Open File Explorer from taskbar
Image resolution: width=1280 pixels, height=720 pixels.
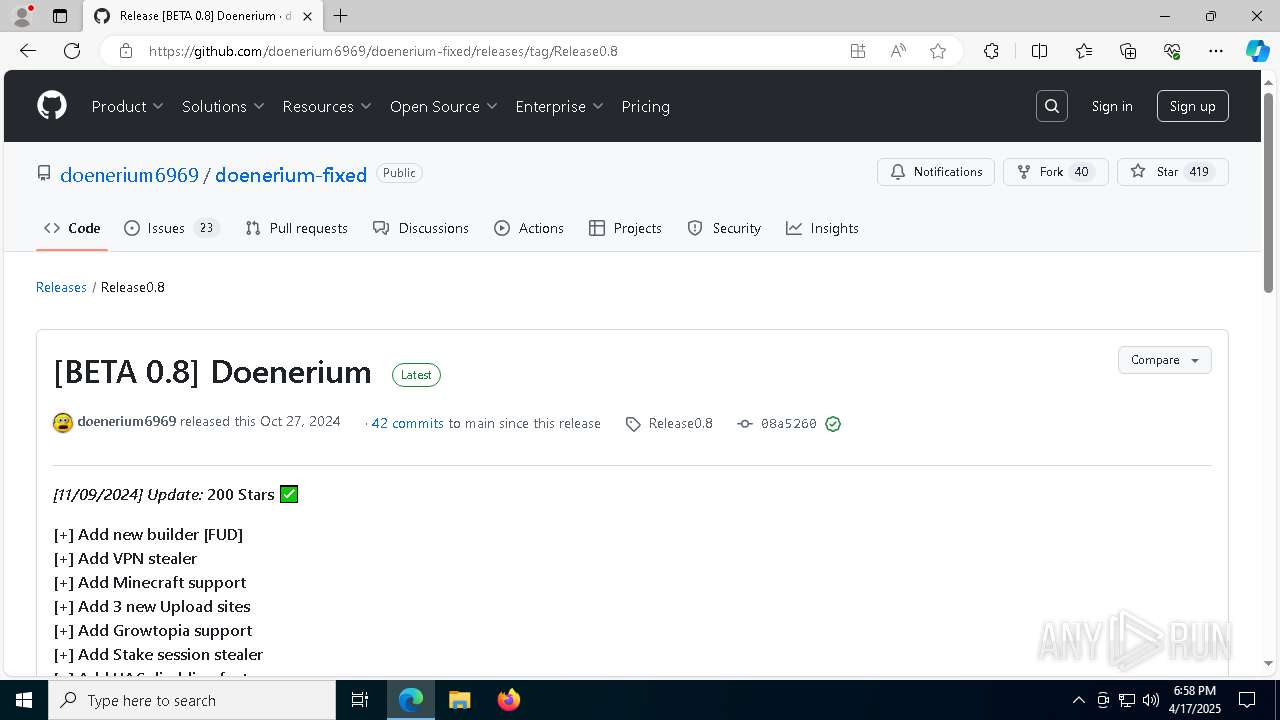coord(459,700)
